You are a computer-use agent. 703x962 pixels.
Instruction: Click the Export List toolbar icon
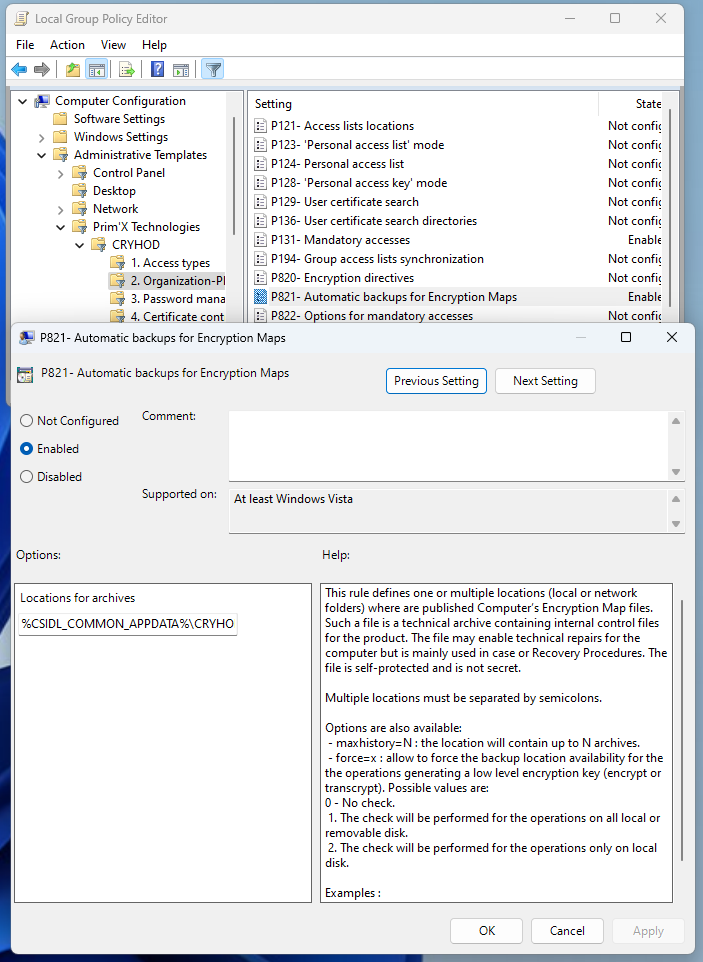click(127, 69)
